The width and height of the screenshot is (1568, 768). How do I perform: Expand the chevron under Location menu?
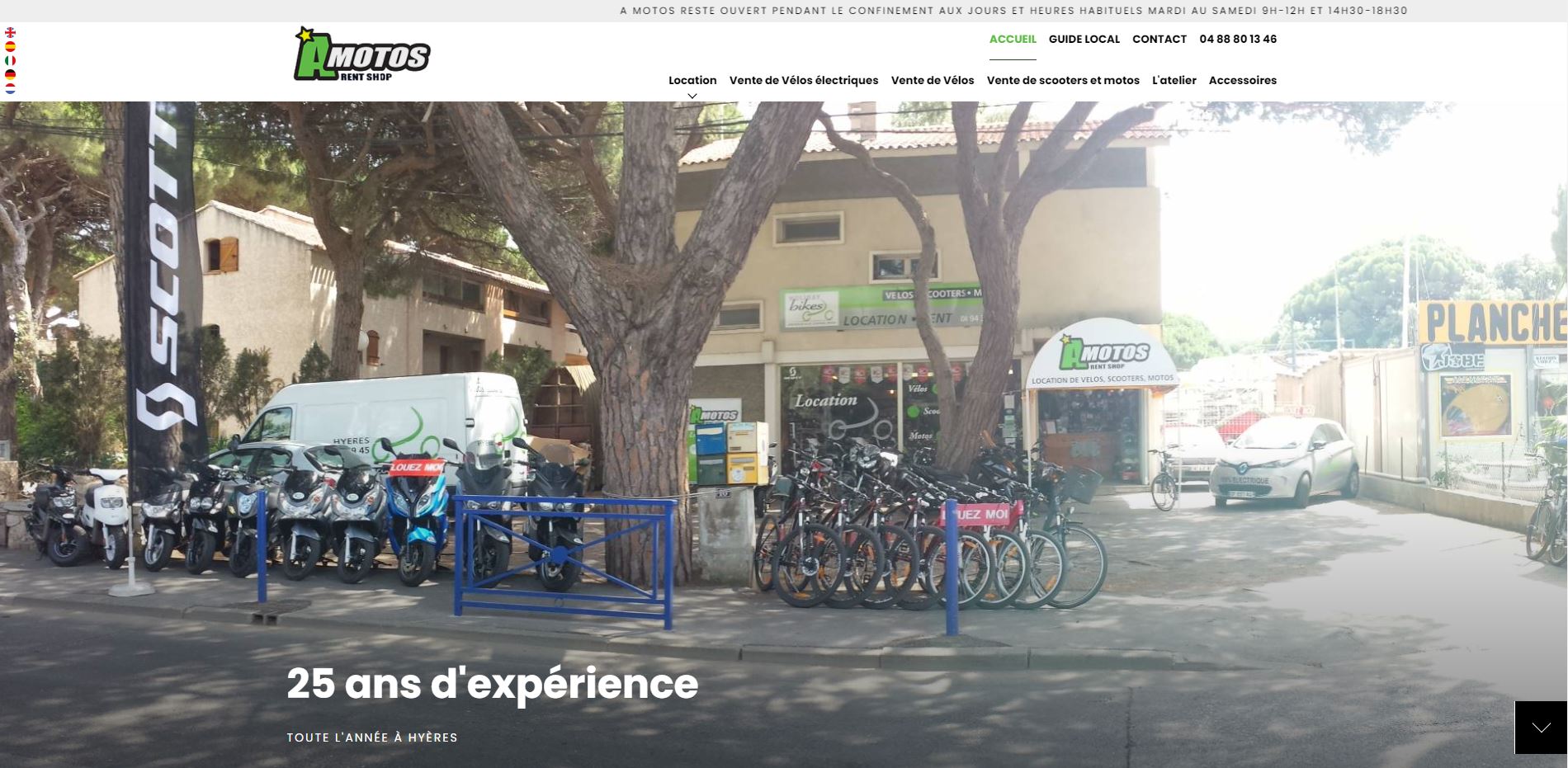click(x=692, y=97)
